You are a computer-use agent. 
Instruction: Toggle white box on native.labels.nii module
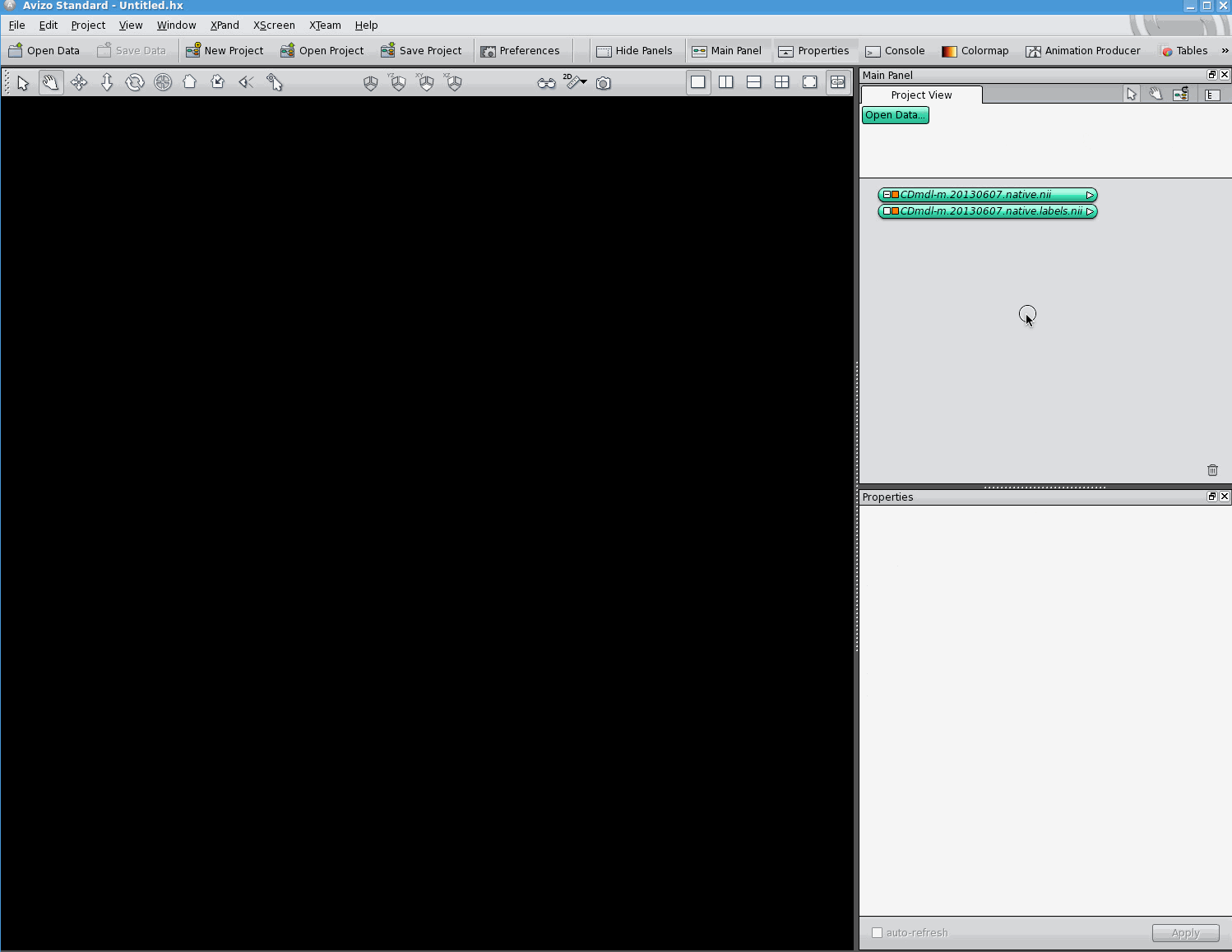887,211
